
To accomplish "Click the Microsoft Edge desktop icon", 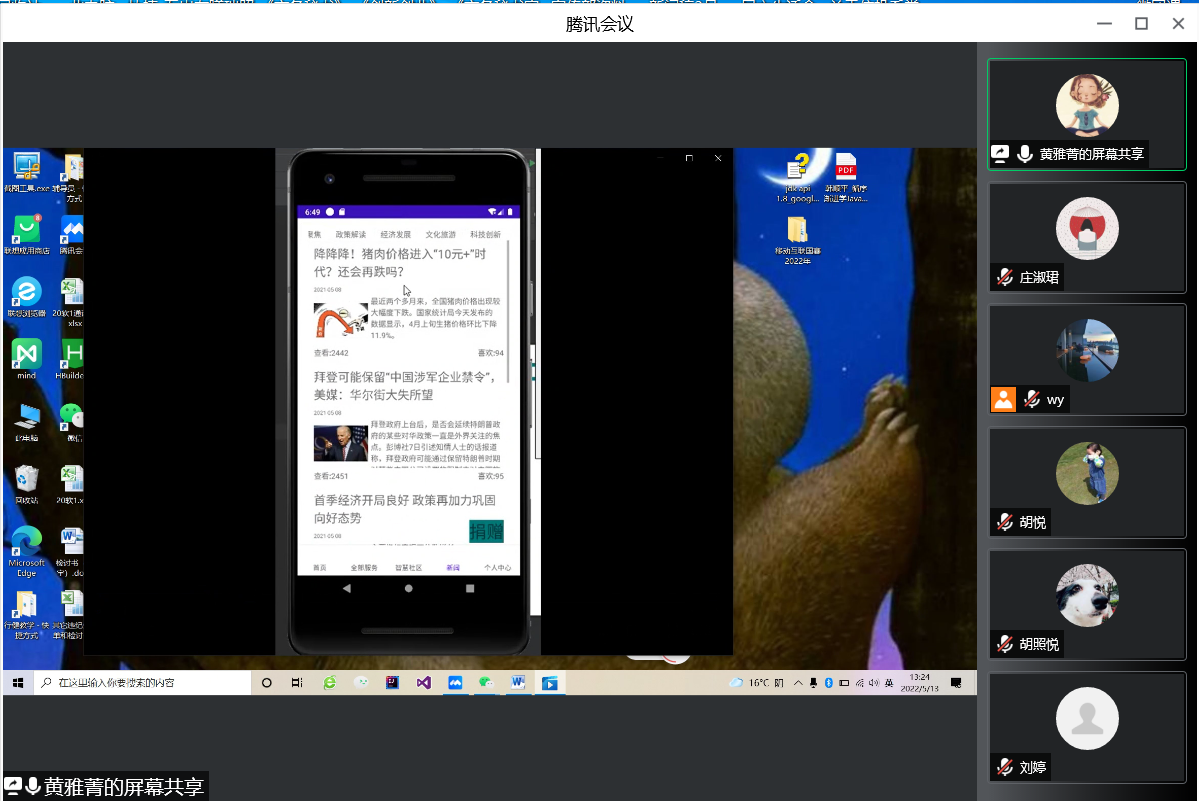I will (26, 545).
